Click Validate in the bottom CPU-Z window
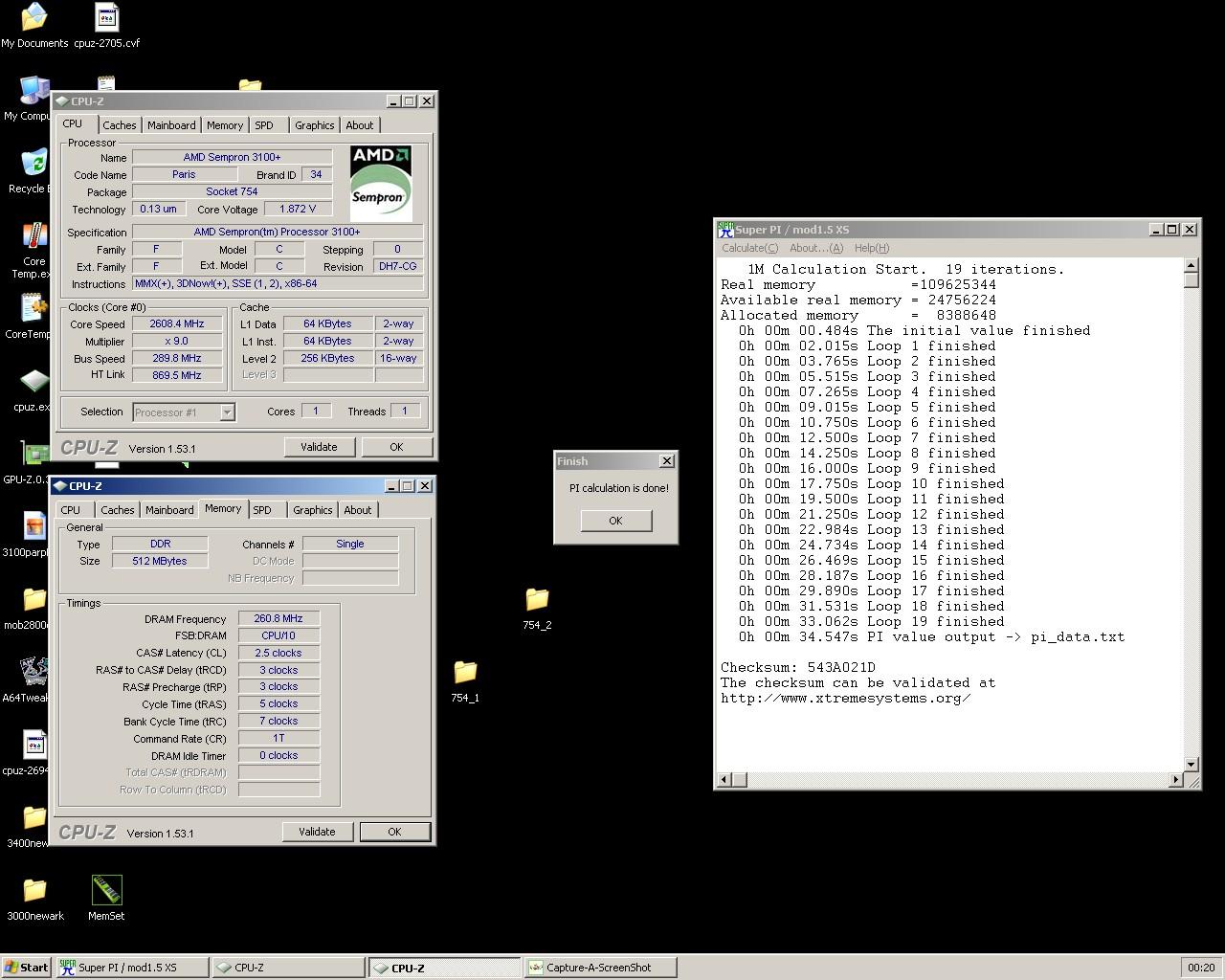The height and width of the screenshot is (980, 1225). (x=317, y=832)
